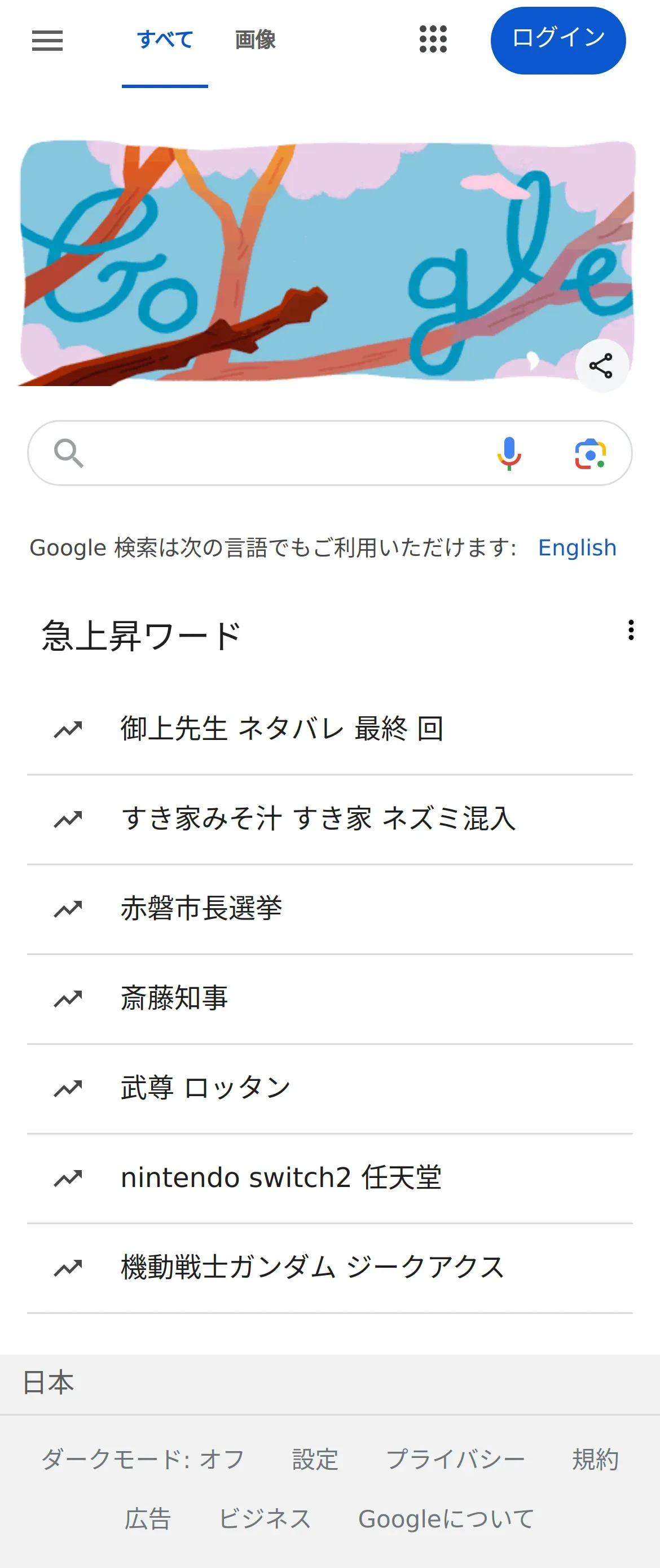Select the すべて tab
The width and height of the screenshot is (660, 1568).
coord(165,40)
